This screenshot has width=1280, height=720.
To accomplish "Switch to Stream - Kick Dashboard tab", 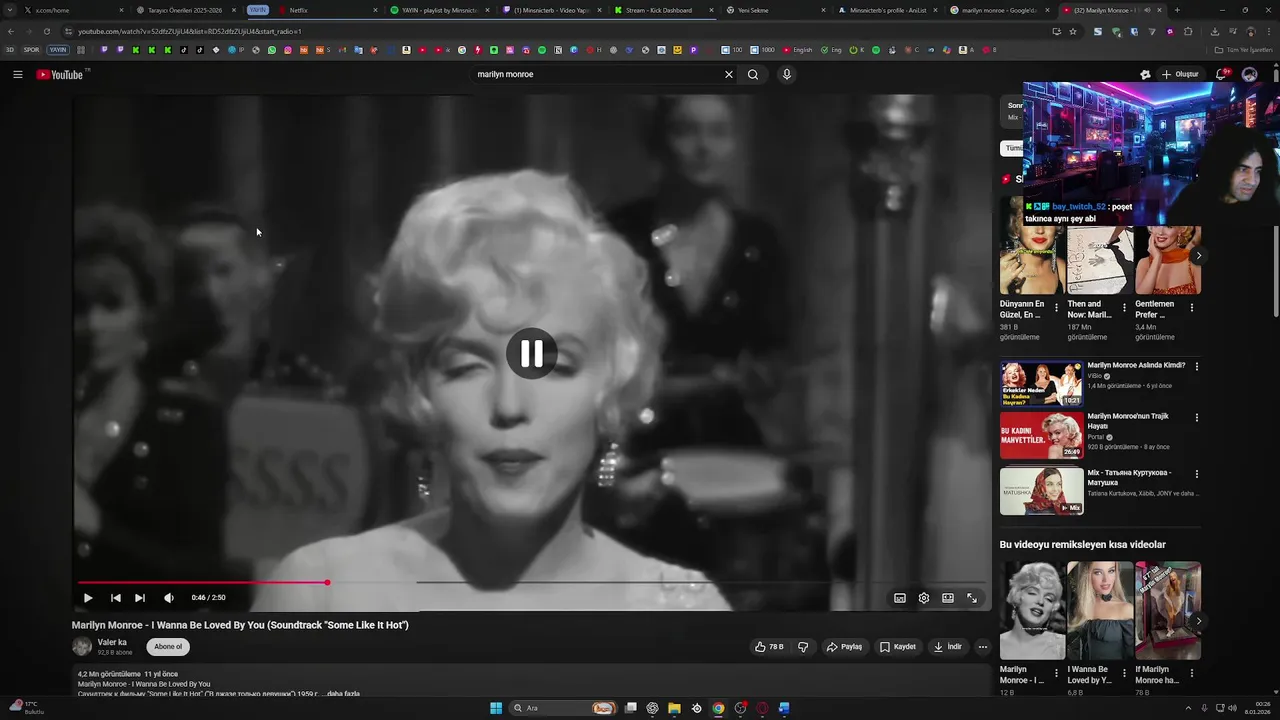I will pyautogui.click(x=660, y=10).
